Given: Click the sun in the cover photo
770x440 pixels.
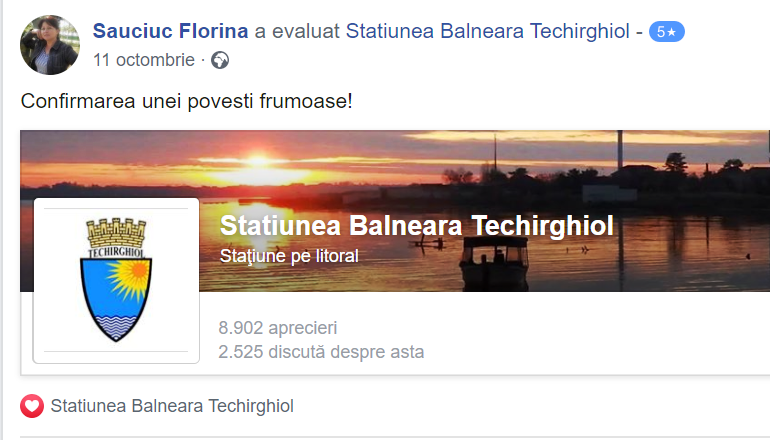Looking at the screenshot, I should click(x=259, y=161).
